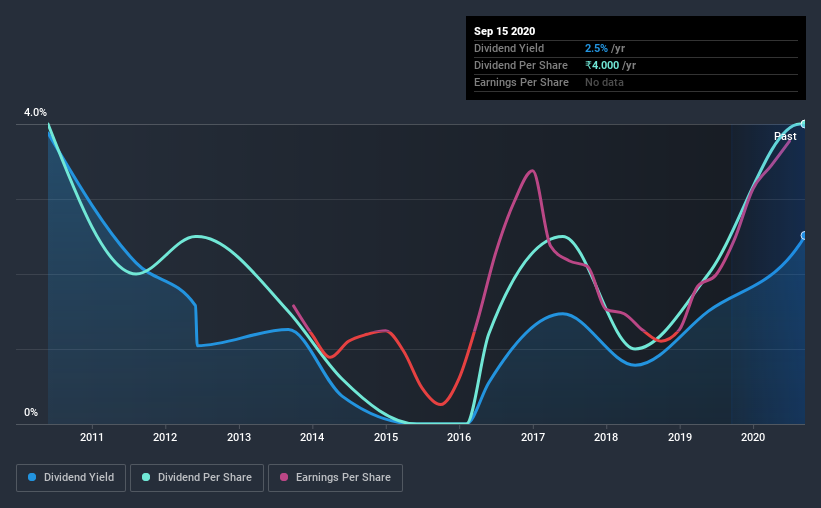This screenshot has height=508, width=821.
Task: Click the pink Earnings Per Share legend dot
Action: 284,477
